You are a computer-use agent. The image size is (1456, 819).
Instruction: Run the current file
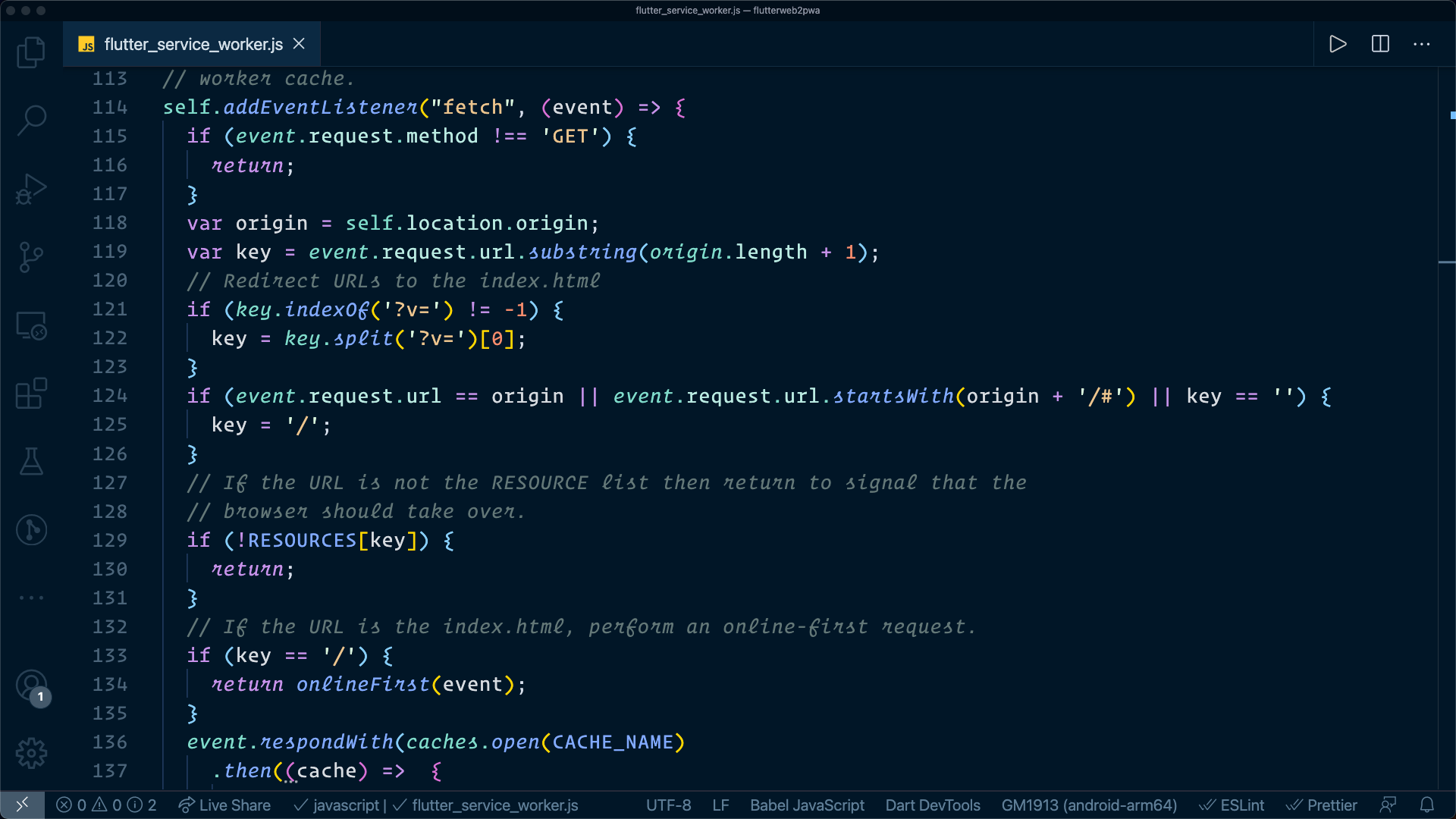1338,44
